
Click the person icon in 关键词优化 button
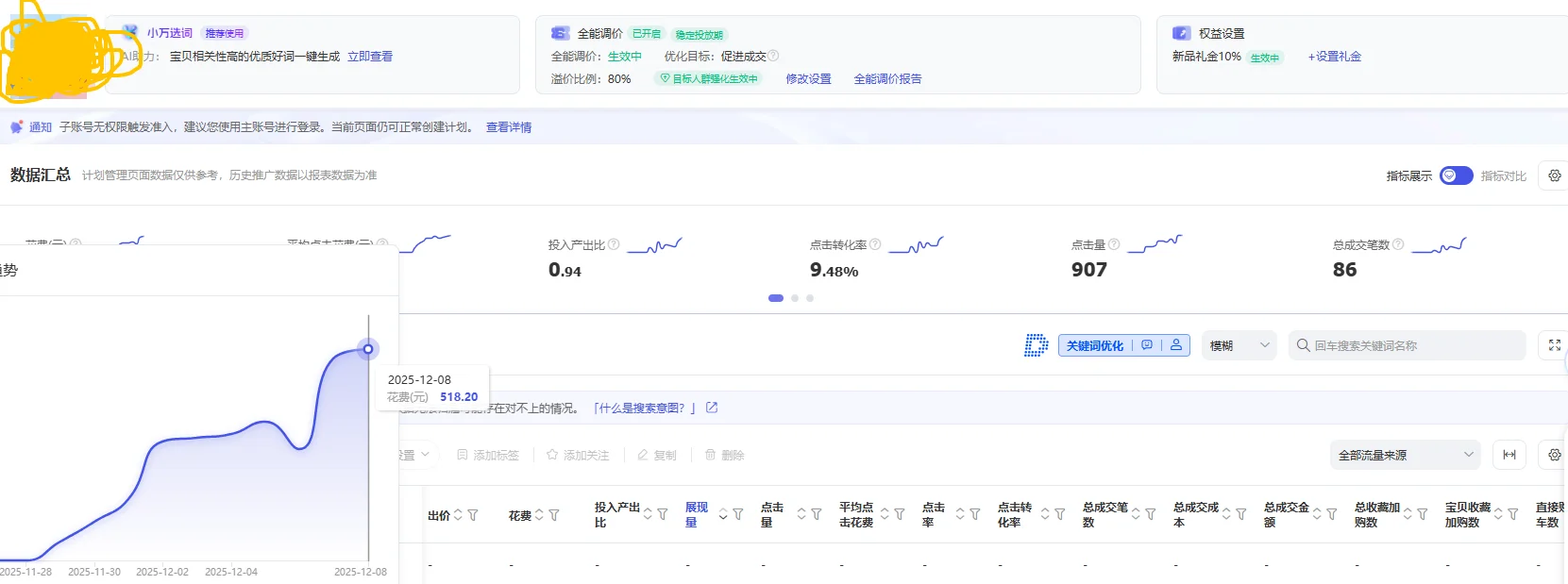1176,345
